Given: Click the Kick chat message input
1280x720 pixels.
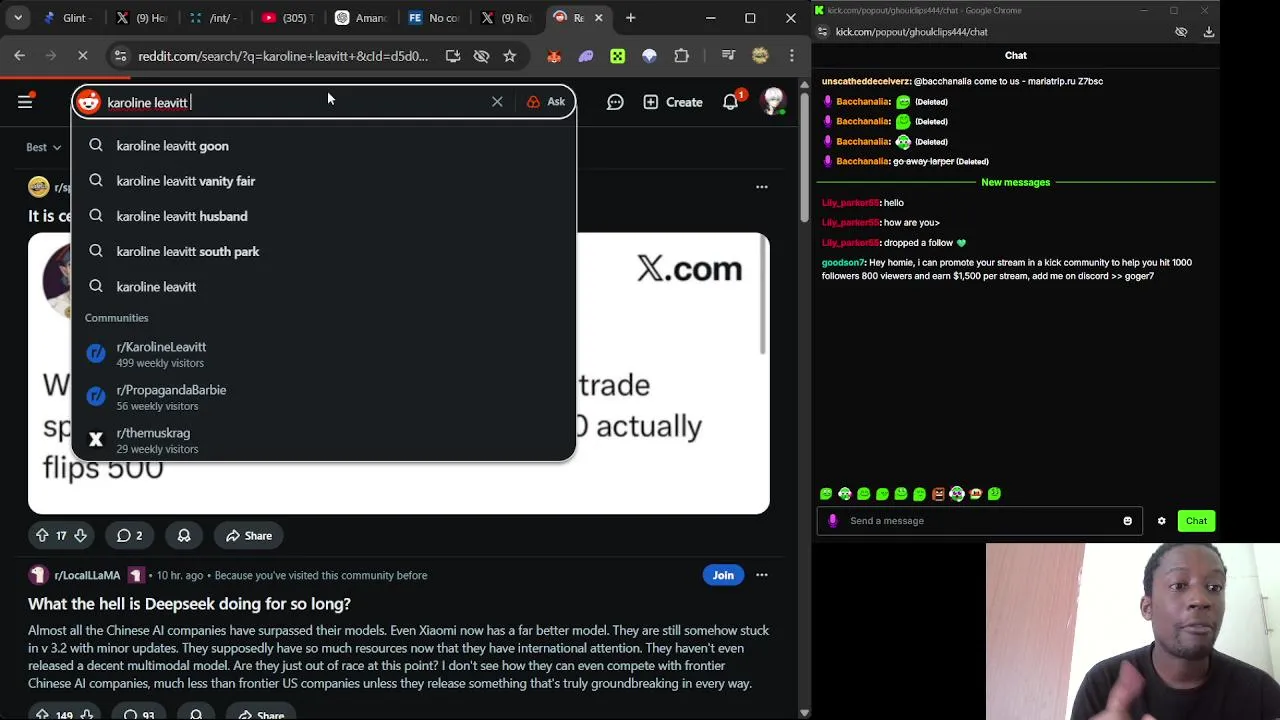Looking at the screenshot, I should point(978,521).
